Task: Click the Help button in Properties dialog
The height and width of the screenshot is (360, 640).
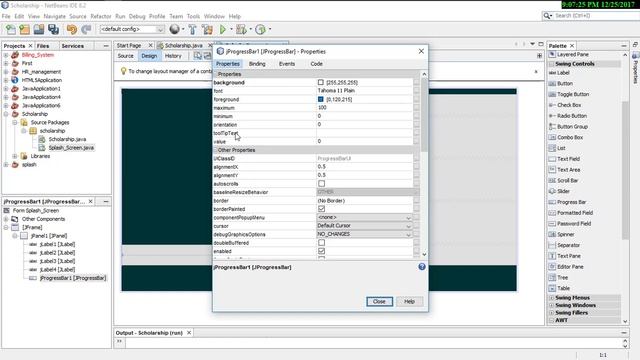Action: [409, 301]
